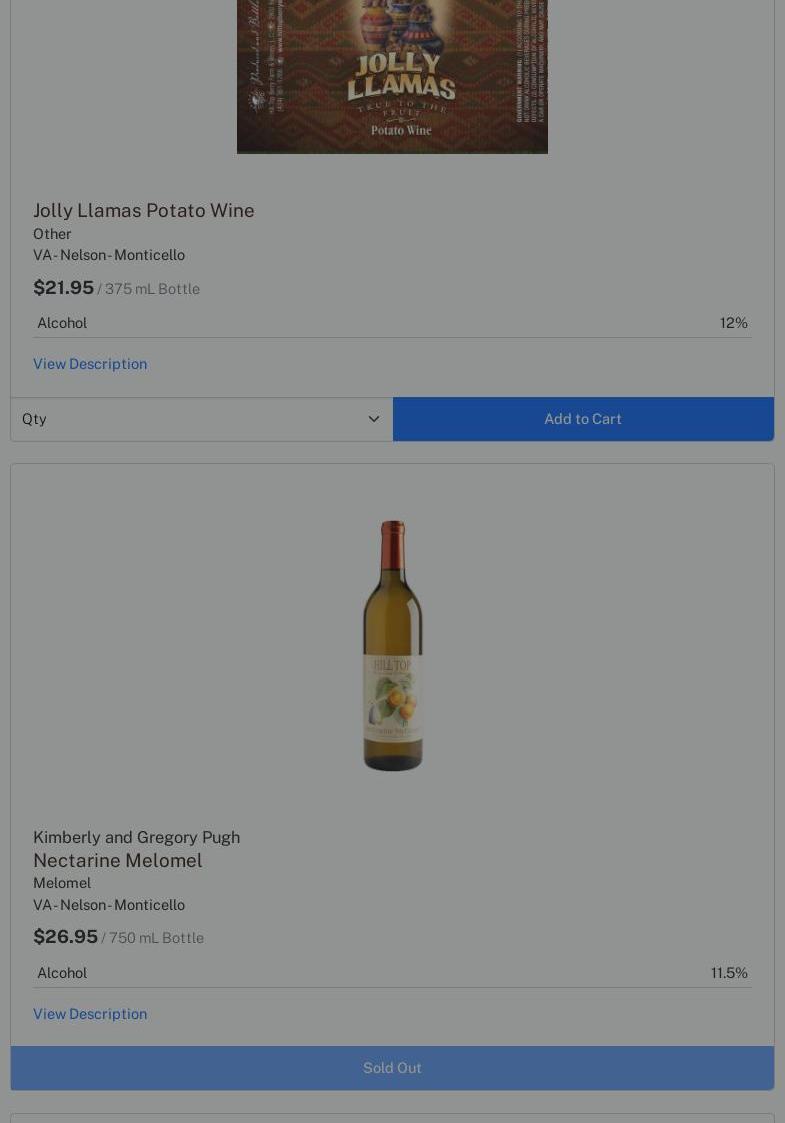
Task: Click the Jolly Llamas Potato Wine label image
Action: pyautogui.click(x=392, y=75)
